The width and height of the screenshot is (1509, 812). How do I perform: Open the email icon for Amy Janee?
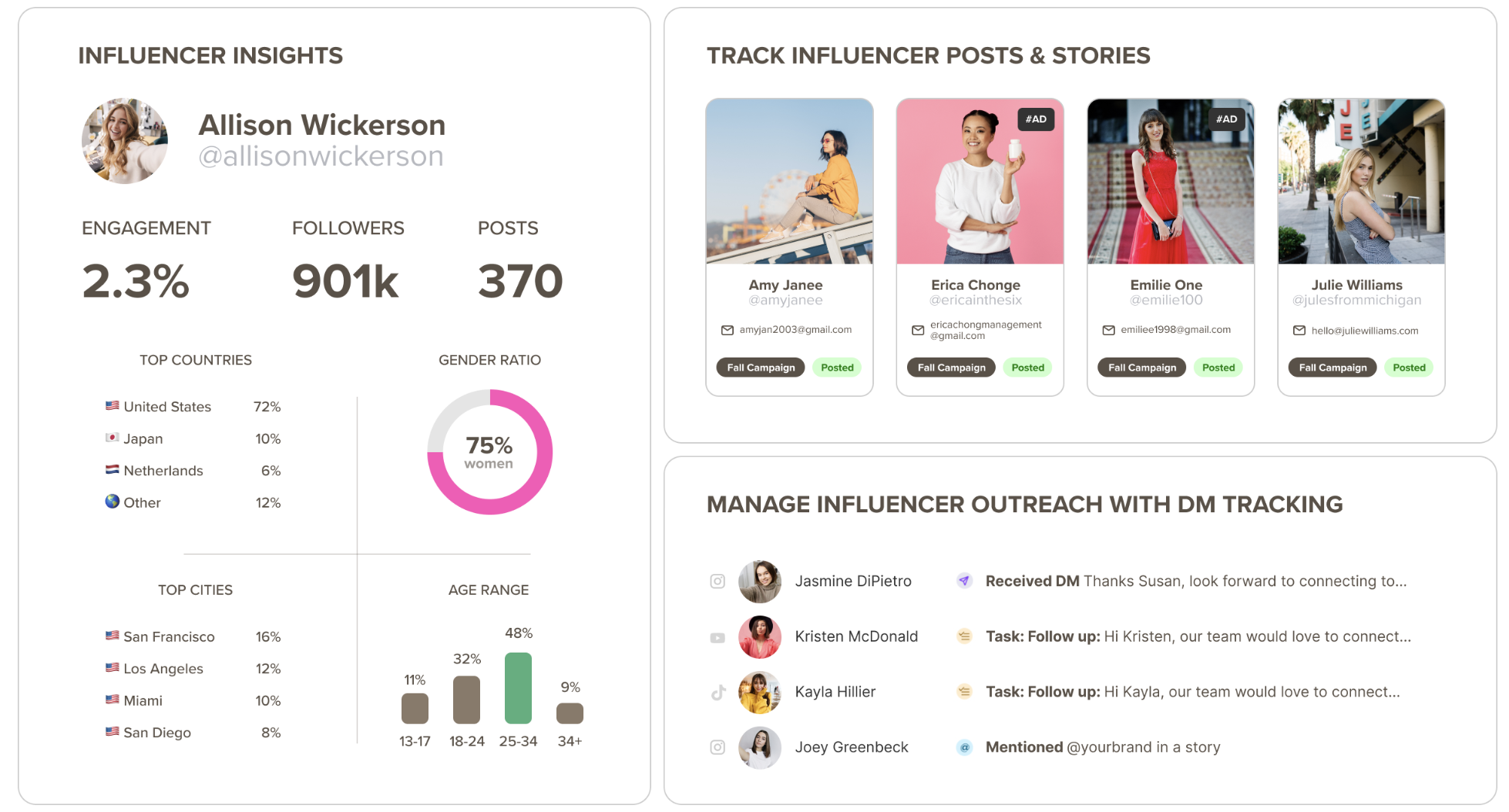(x=727, y=330)
